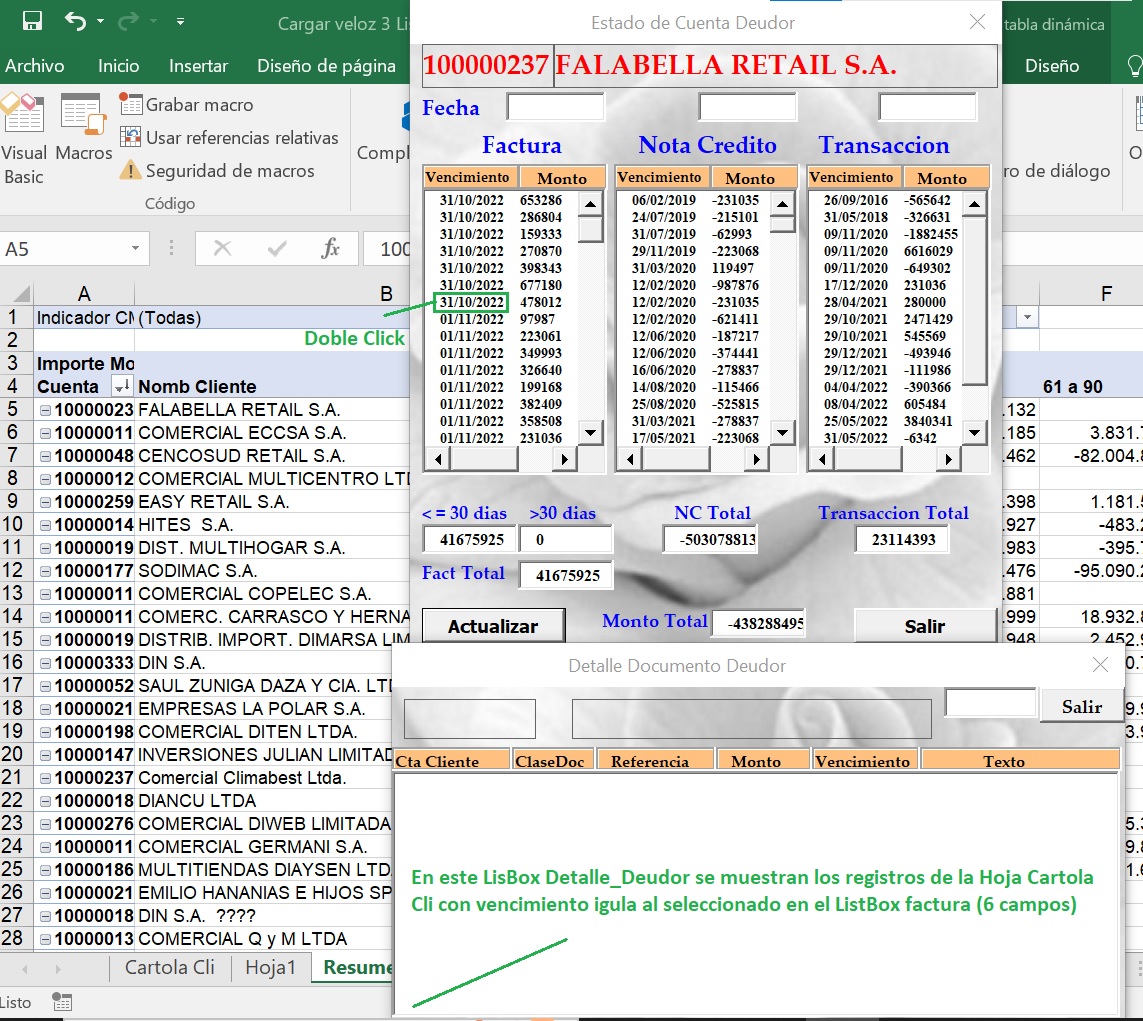1143x1021 pixels.
Task: Close the Estado de Cuenta Deudor dialog
Action: pyautogui.click(x=978, y=23)
